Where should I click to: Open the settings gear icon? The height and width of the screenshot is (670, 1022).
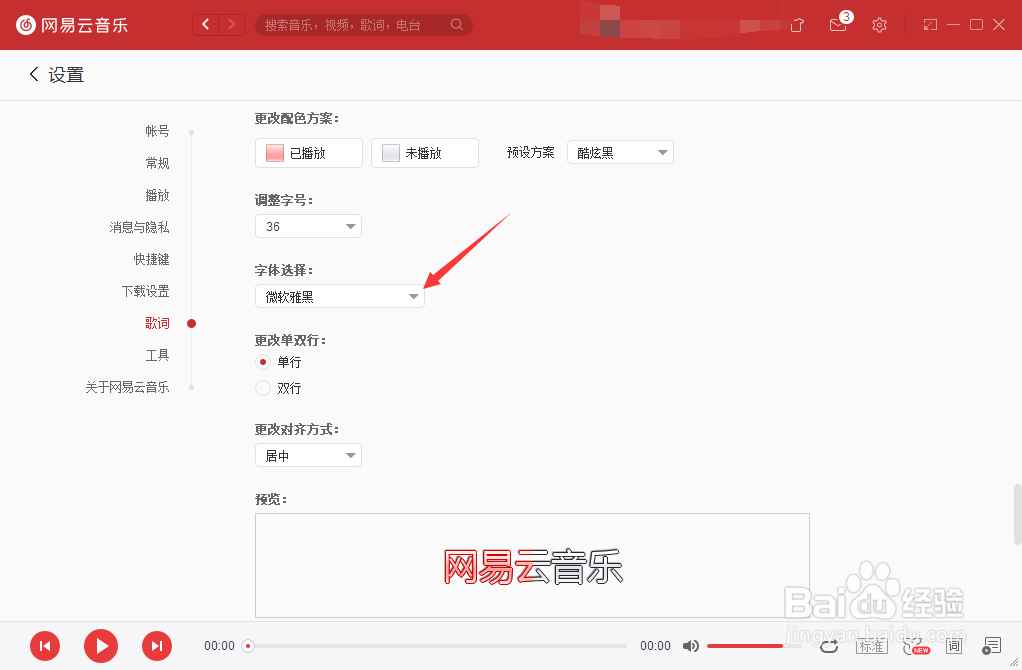tap(879, 25)
